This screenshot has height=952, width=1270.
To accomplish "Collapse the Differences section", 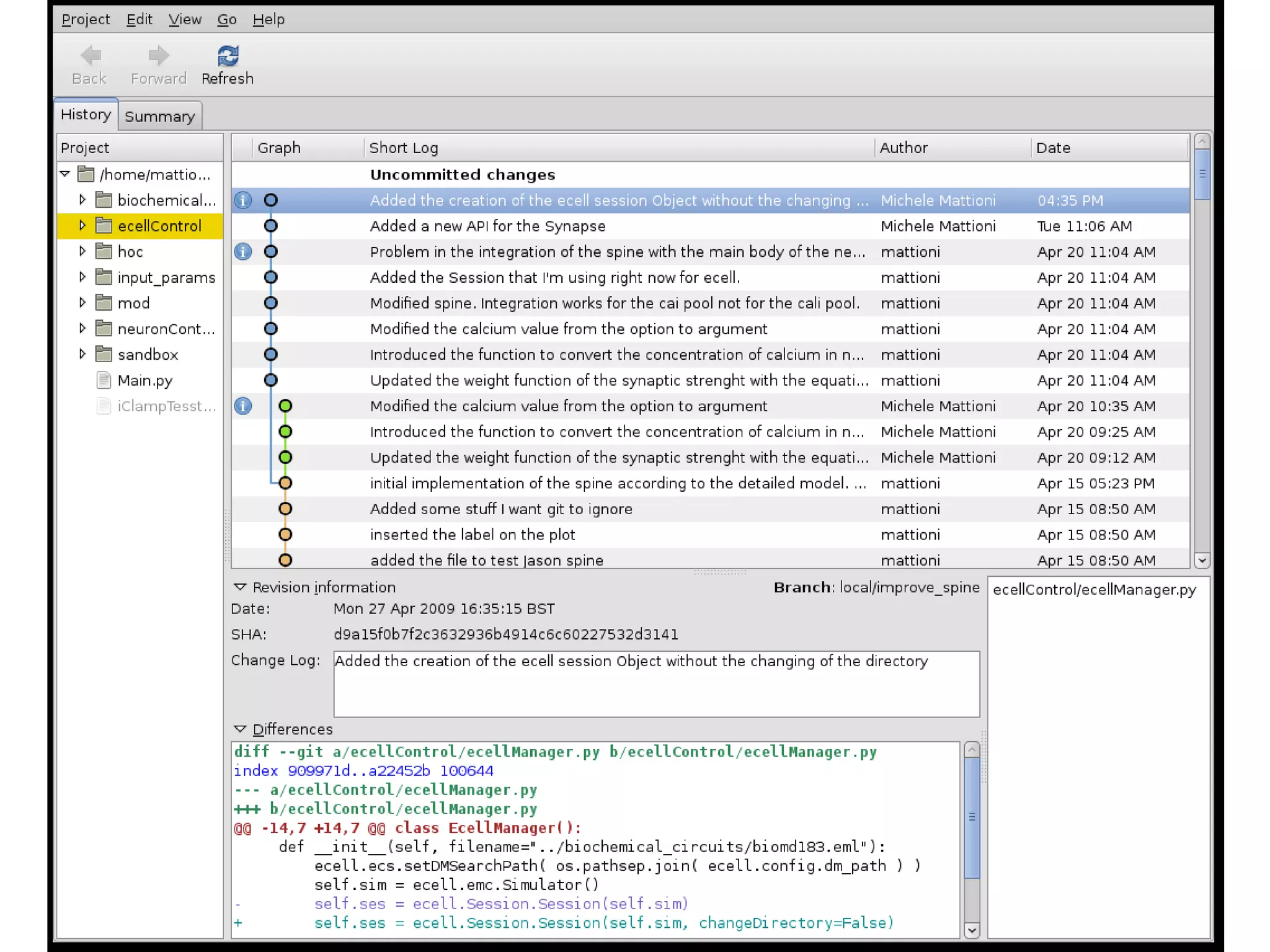I will [240, 729].
